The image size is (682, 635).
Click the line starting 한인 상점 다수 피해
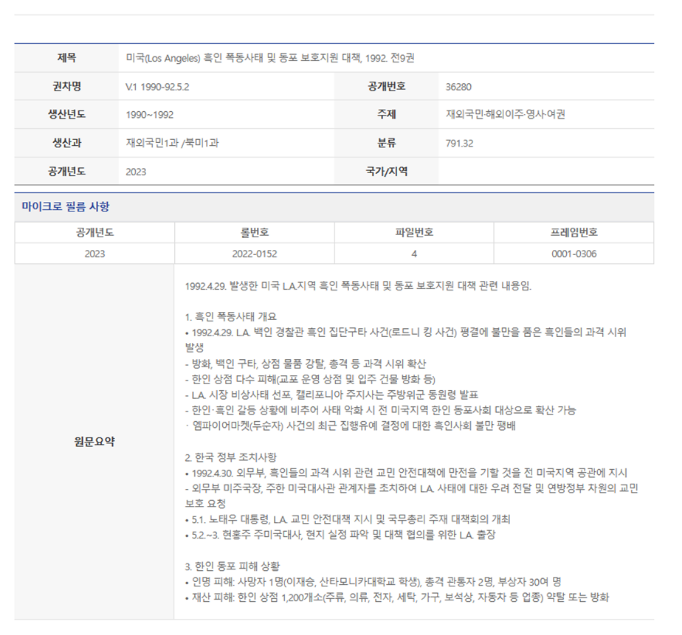coord(310,379)
